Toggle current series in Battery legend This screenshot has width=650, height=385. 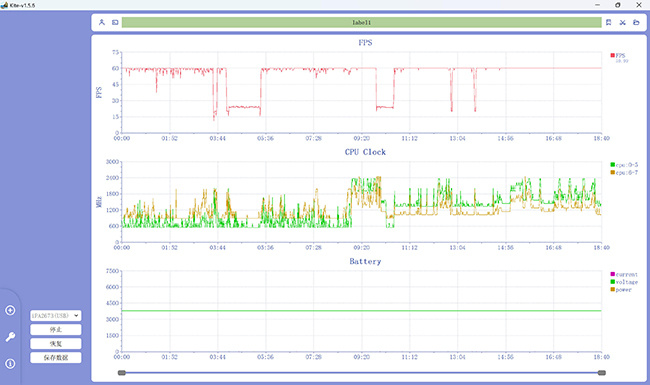[x=624, y=274]
